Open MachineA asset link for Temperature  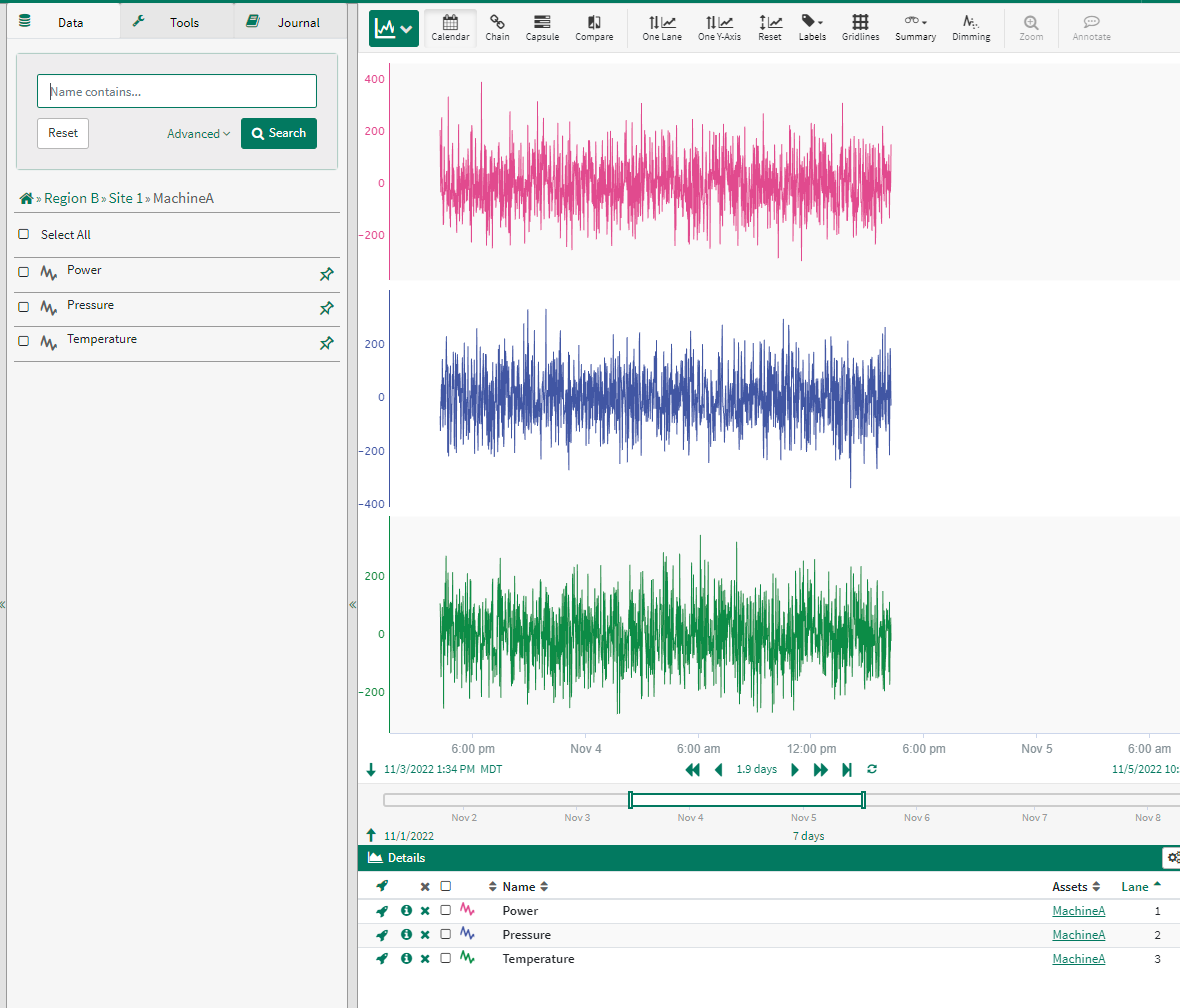pyautogui.click(x=1078, y=959)
